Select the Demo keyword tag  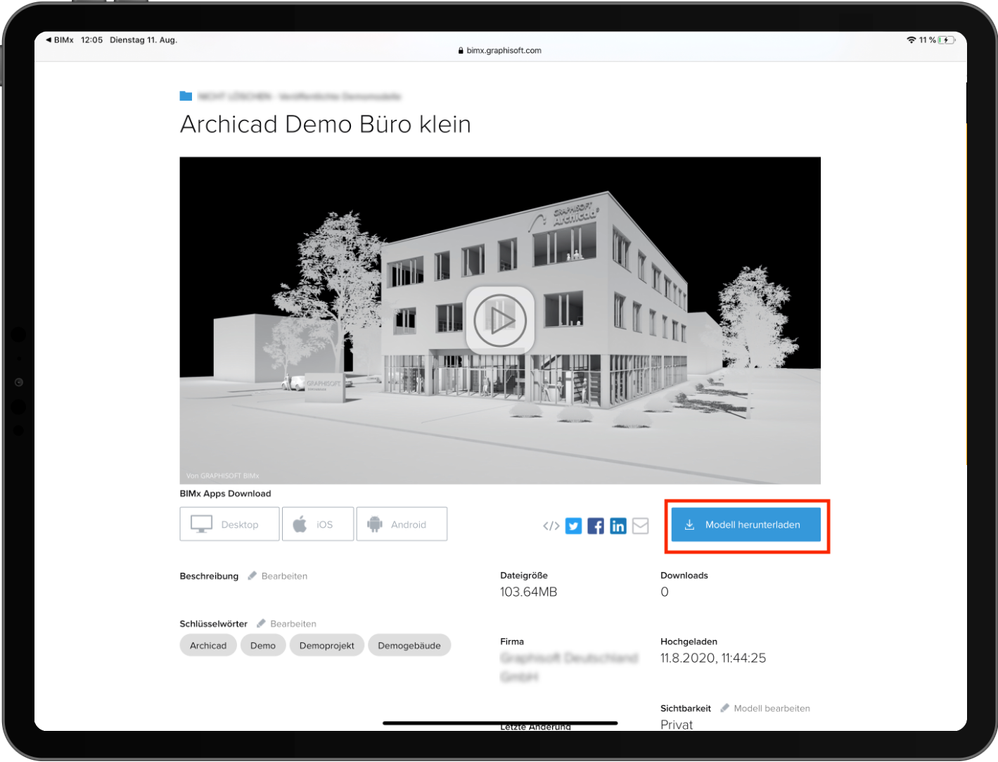click(263, 646)
